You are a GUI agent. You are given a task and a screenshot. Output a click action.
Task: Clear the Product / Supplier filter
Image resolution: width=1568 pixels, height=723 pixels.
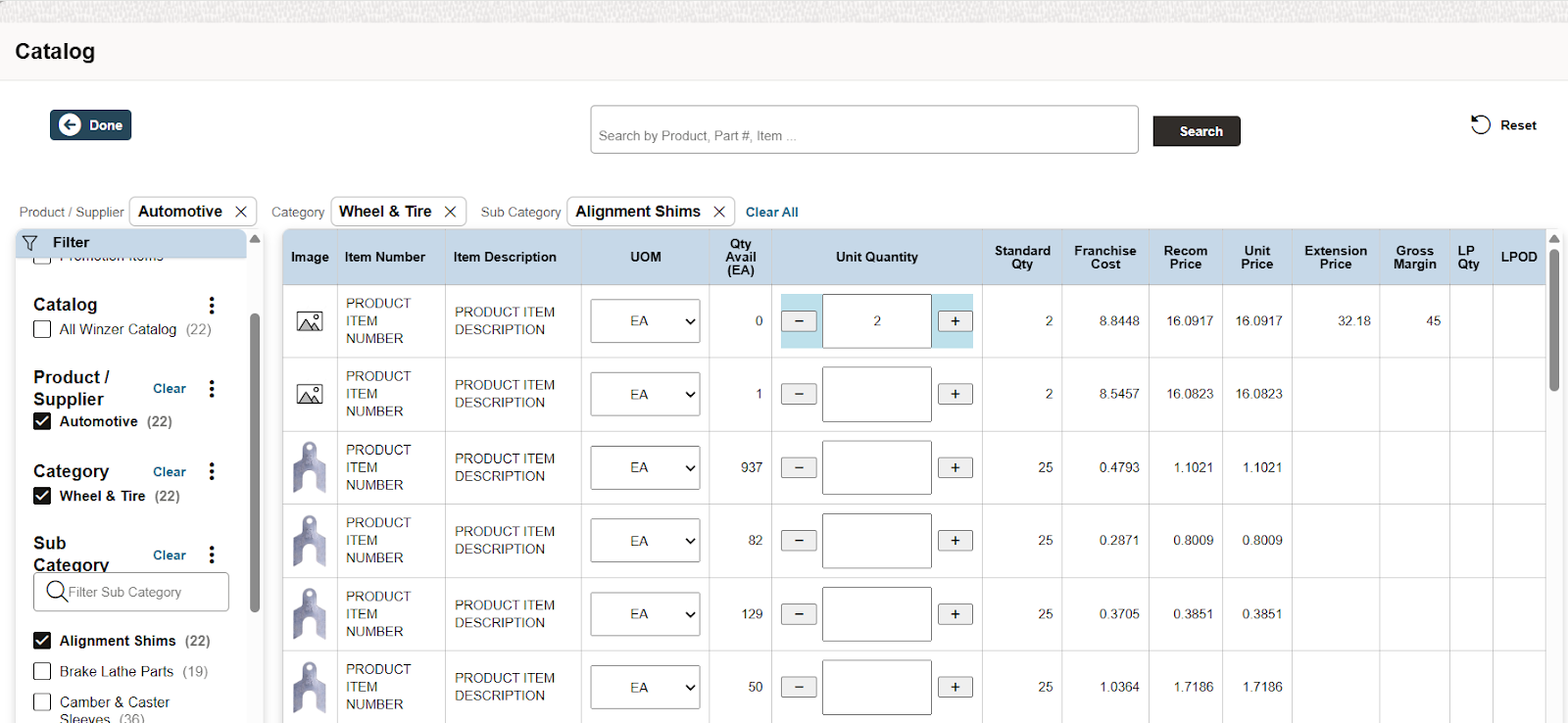pos(170,389)
